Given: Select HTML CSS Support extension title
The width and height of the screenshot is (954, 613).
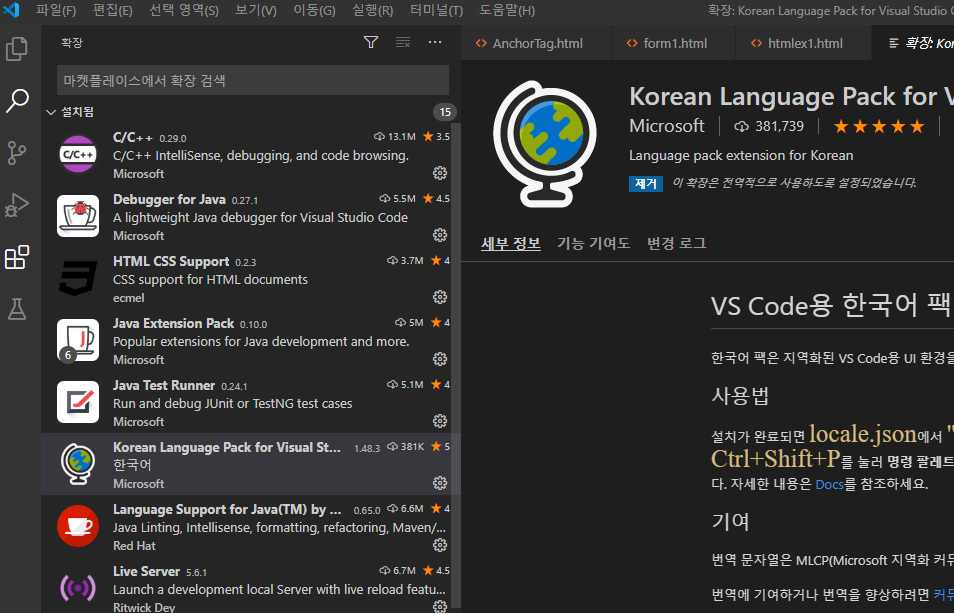Looking at the screenshot, I should point(171,261).
